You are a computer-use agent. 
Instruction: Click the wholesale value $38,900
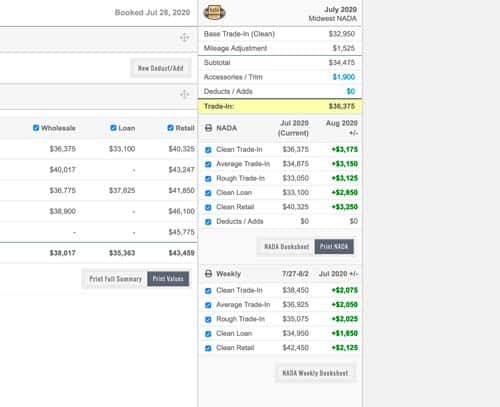click(x=63, y=211)
